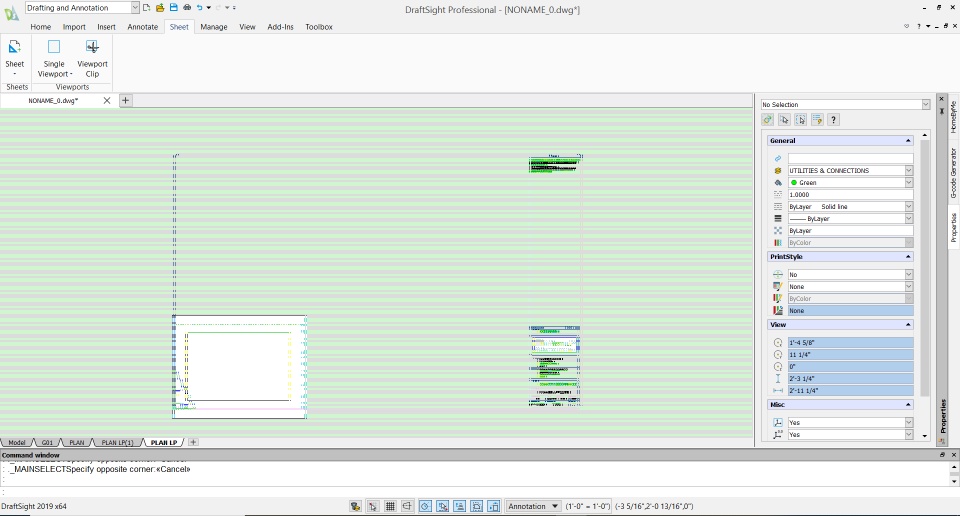The image size is (960, 516).
Task: Open the Green line color dropdown
Action: 909,182
